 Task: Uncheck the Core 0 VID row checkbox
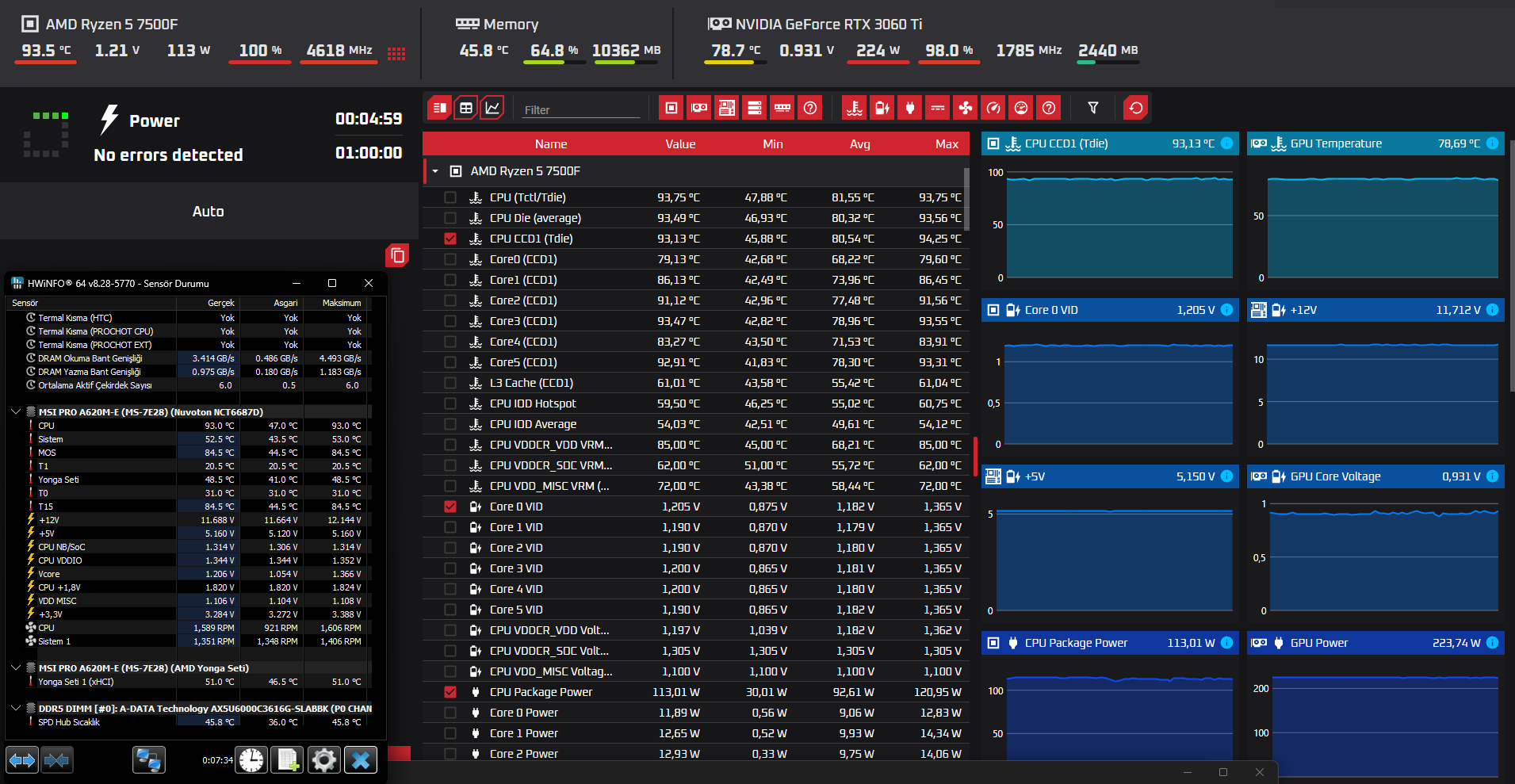point(450,507)
